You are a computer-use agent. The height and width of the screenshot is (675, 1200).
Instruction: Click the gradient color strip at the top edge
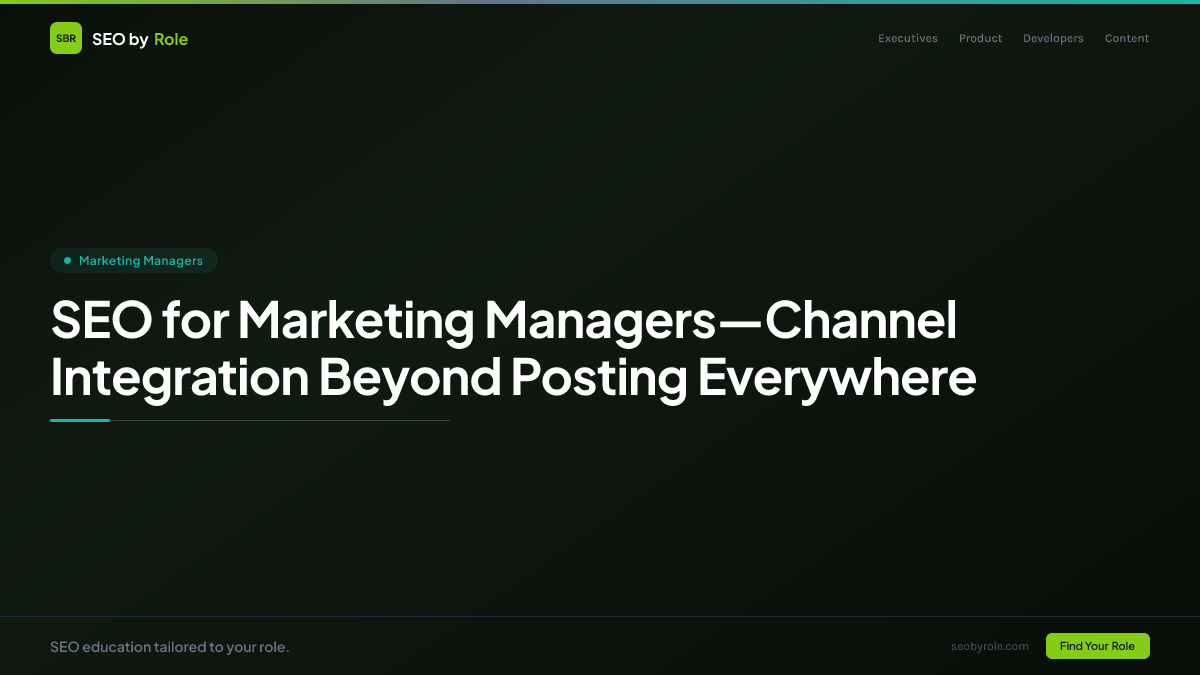[600, 3]
